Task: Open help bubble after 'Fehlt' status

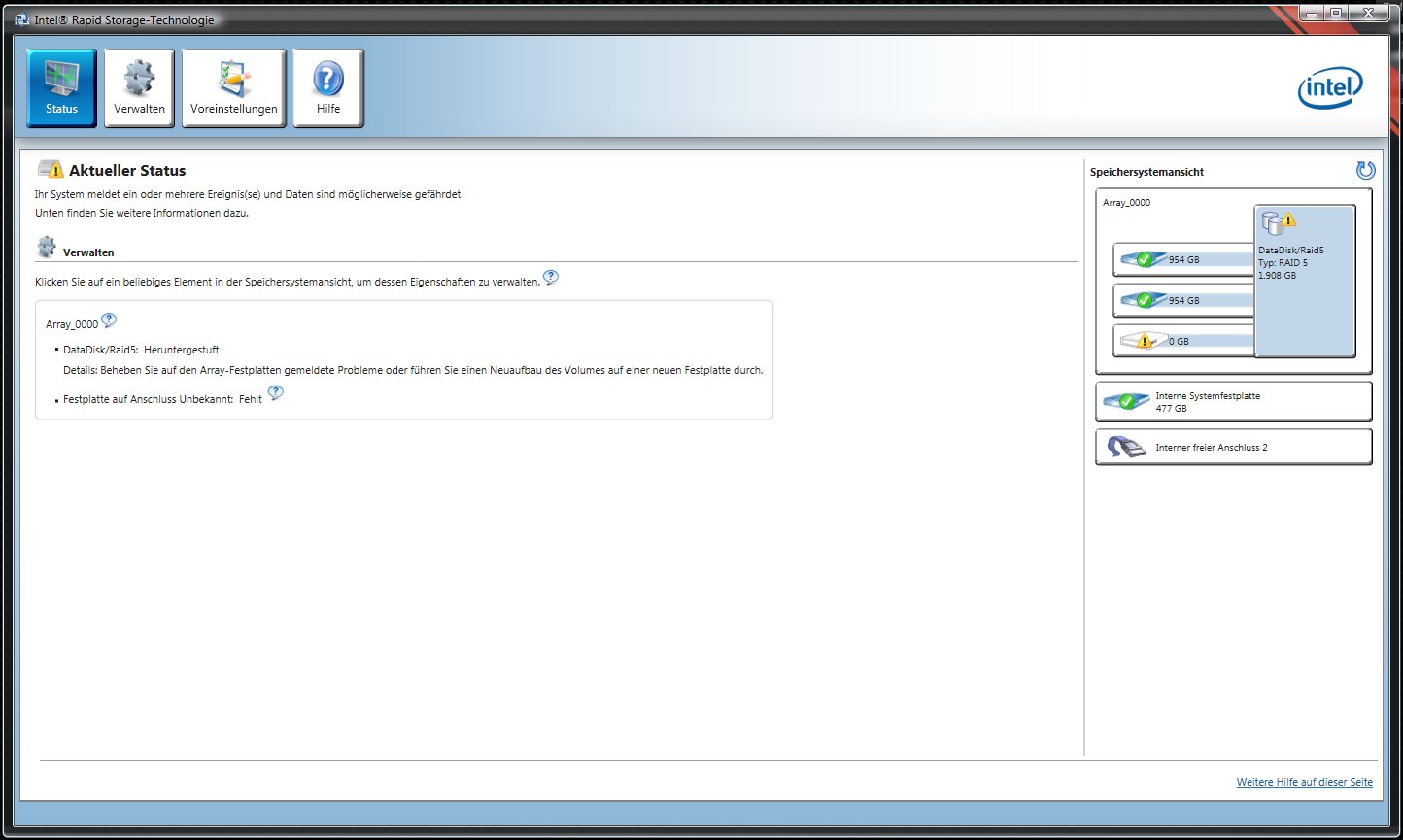Action: tap(275, 392)
